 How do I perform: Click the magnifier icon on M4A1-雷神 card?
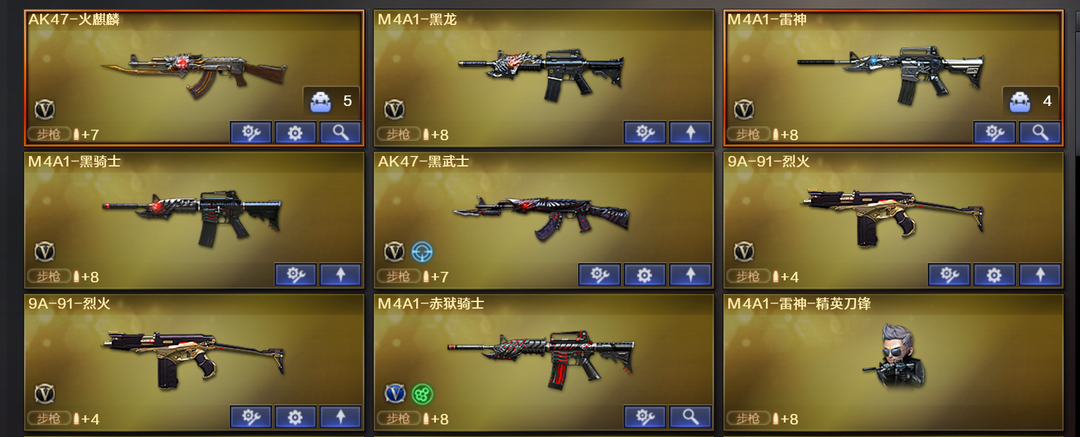1040,133
